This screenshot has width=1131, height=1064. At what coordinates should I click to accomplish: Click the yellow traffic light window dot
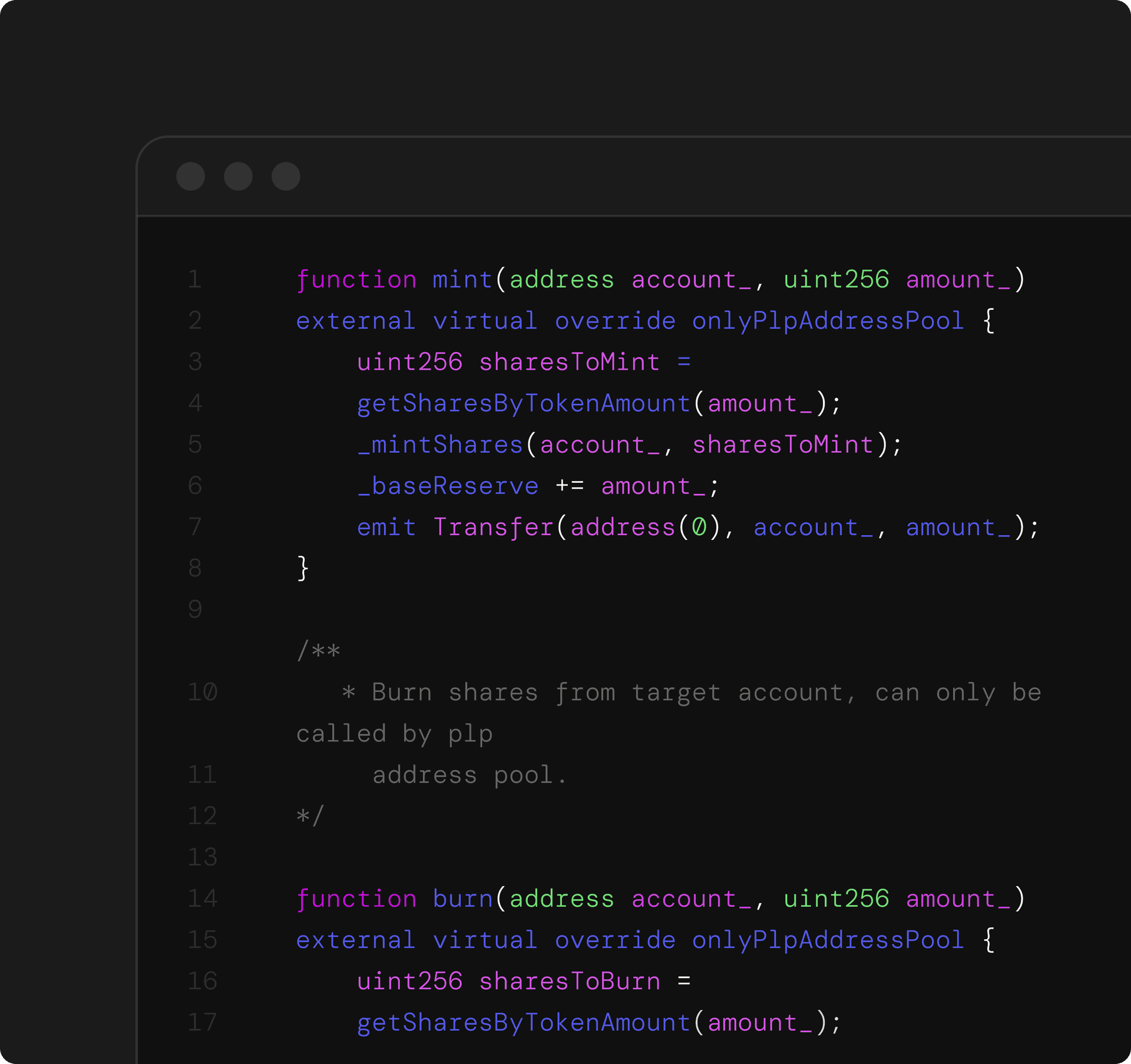pyautogui.click(x=238, y=175)
